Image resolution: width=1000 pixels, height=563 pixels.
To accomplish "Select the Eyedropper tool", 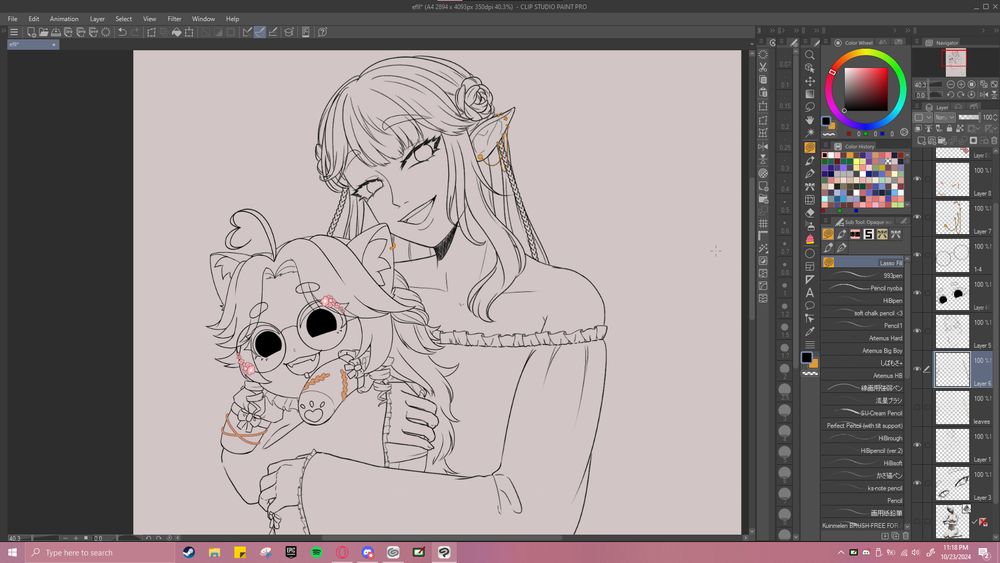I will pos(809,332).
